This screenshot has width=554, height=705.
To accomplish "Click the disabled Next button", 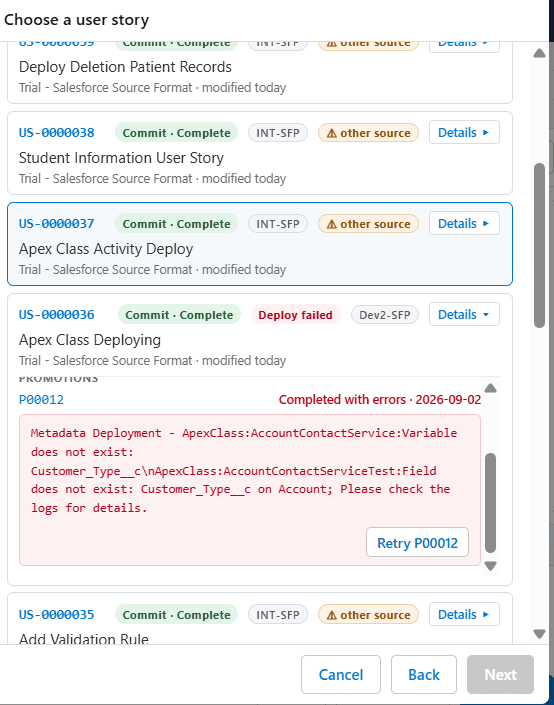I will tap(500, 674).
